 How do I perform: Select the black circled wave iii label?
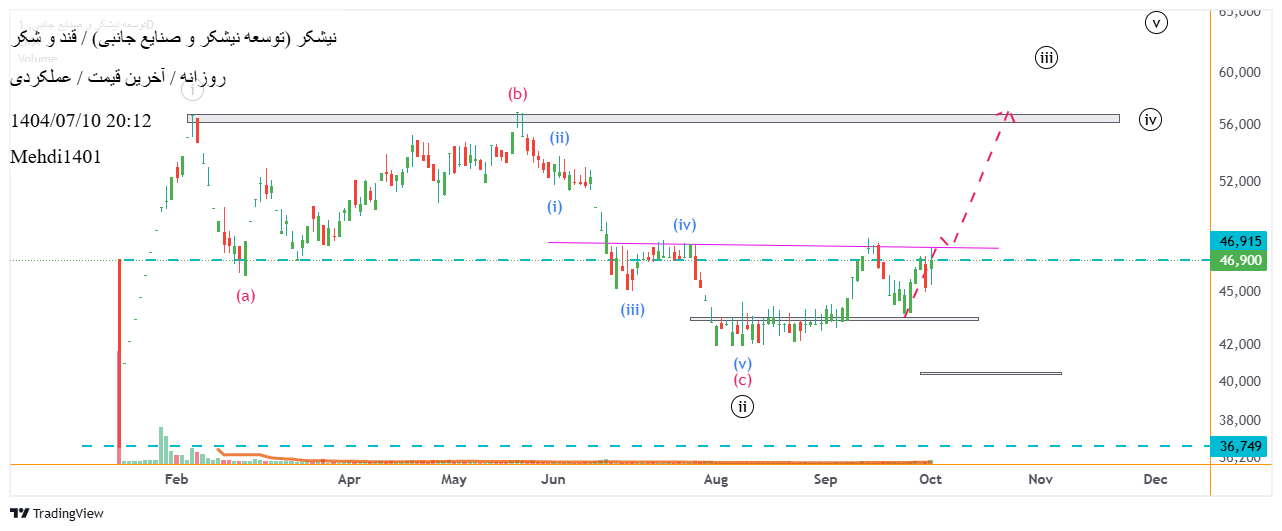pos(1046,58)
